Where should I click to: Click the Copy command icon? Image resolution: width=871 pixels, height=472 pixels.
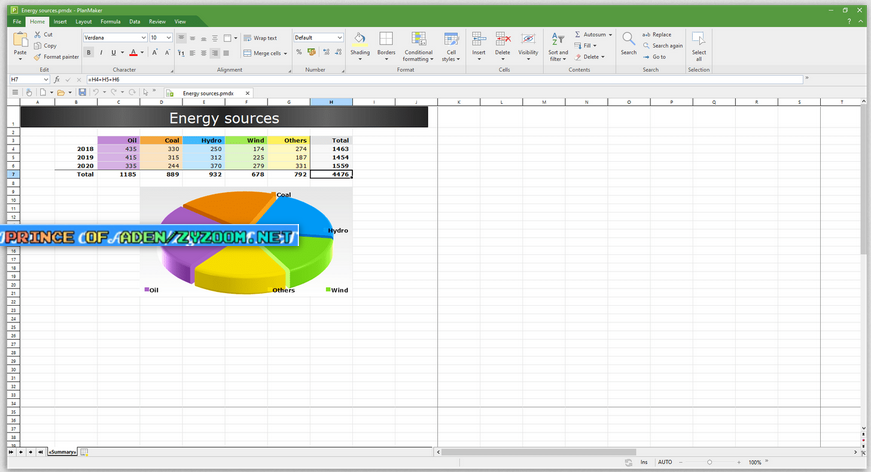point(37,46)
